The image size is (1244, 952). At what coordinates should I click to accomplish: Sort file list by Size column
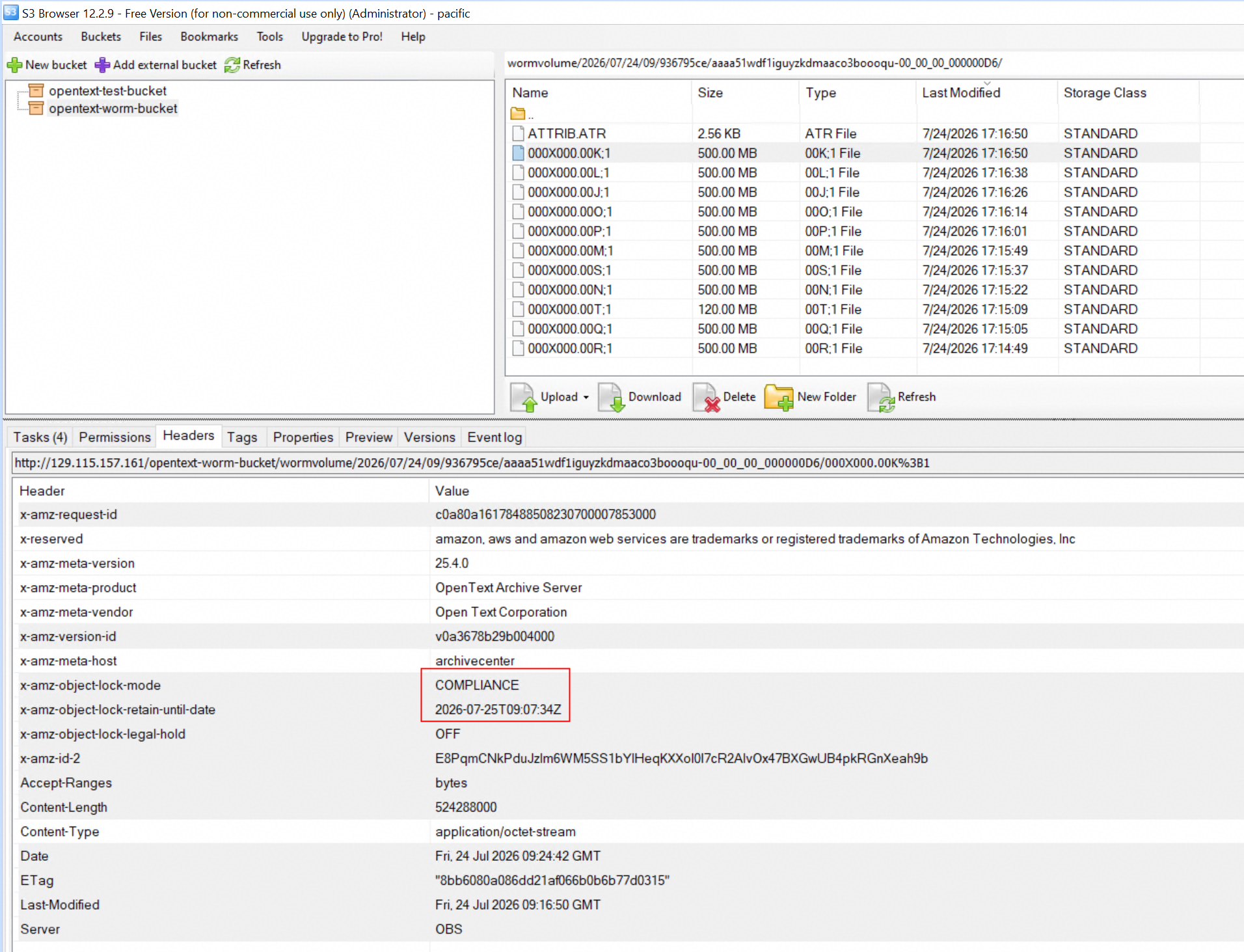click(745, 92)
